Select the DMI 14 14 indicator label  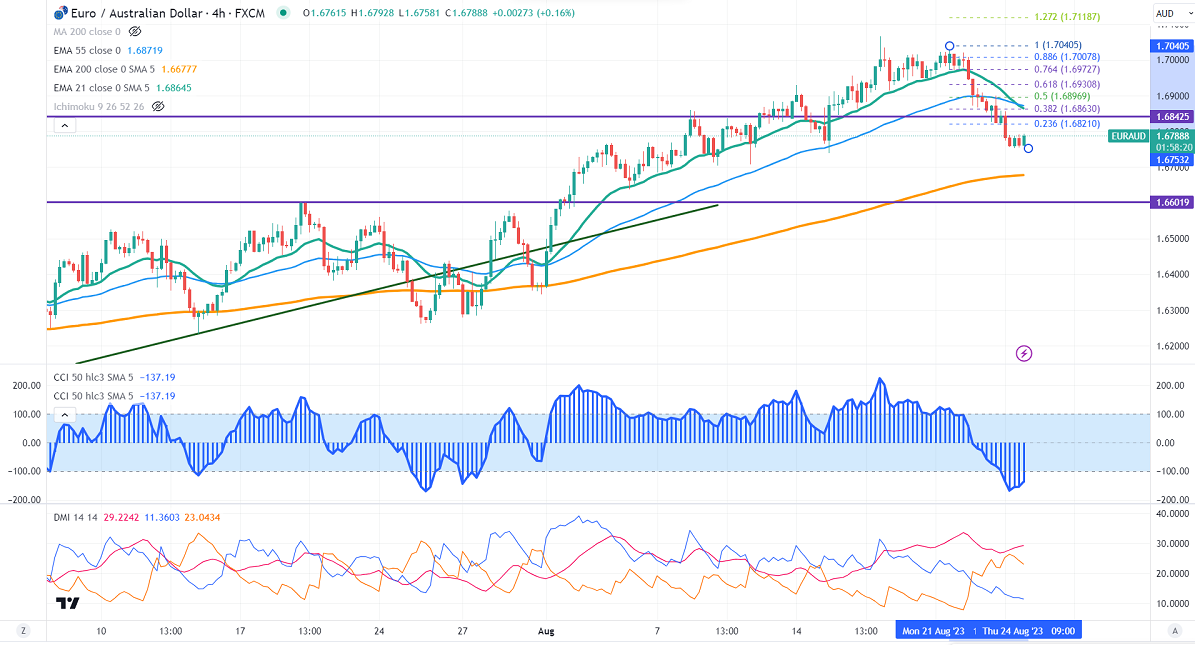click(x=75, y=518)
